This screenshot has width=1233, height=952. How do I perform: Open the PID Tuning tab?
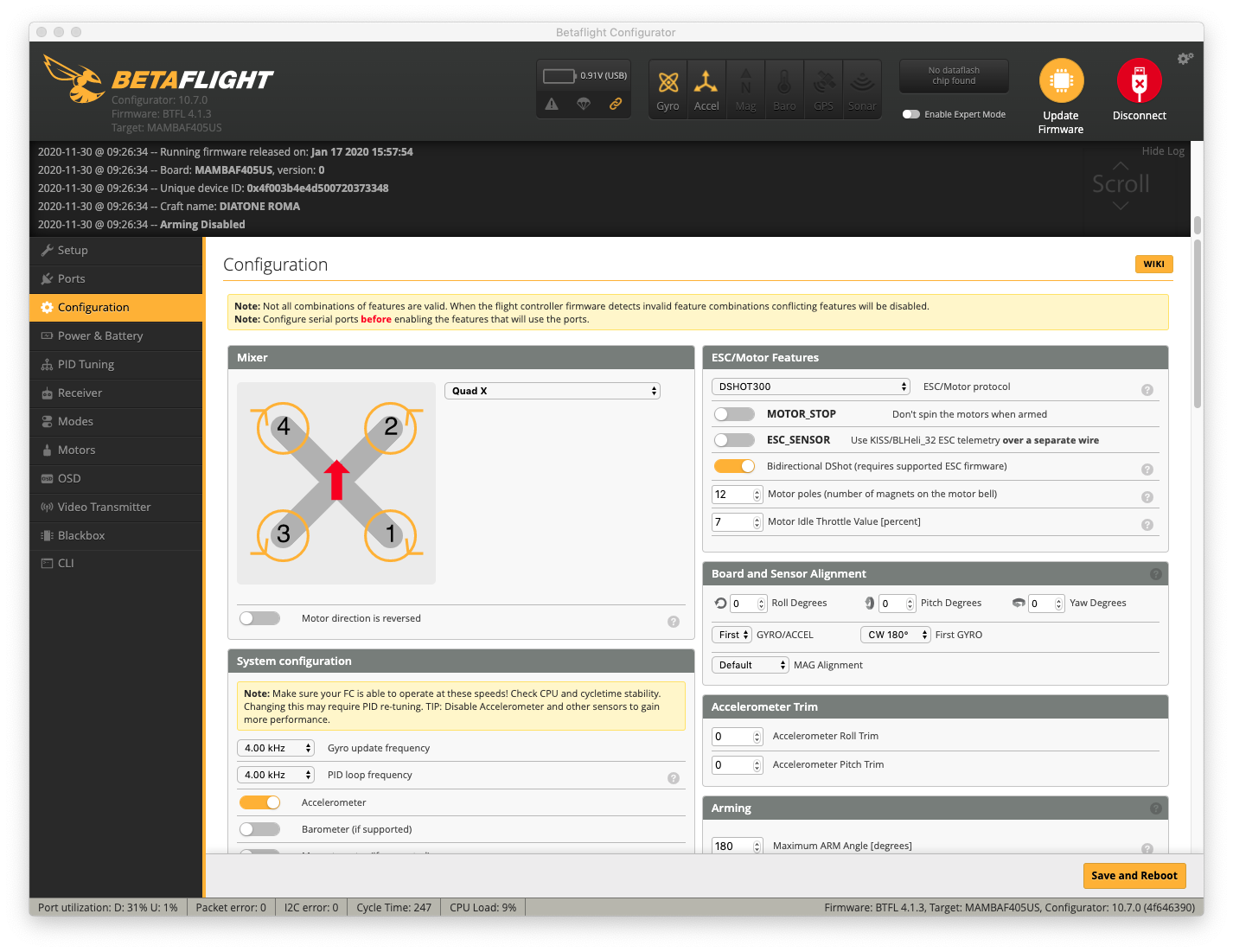point(116,364)
